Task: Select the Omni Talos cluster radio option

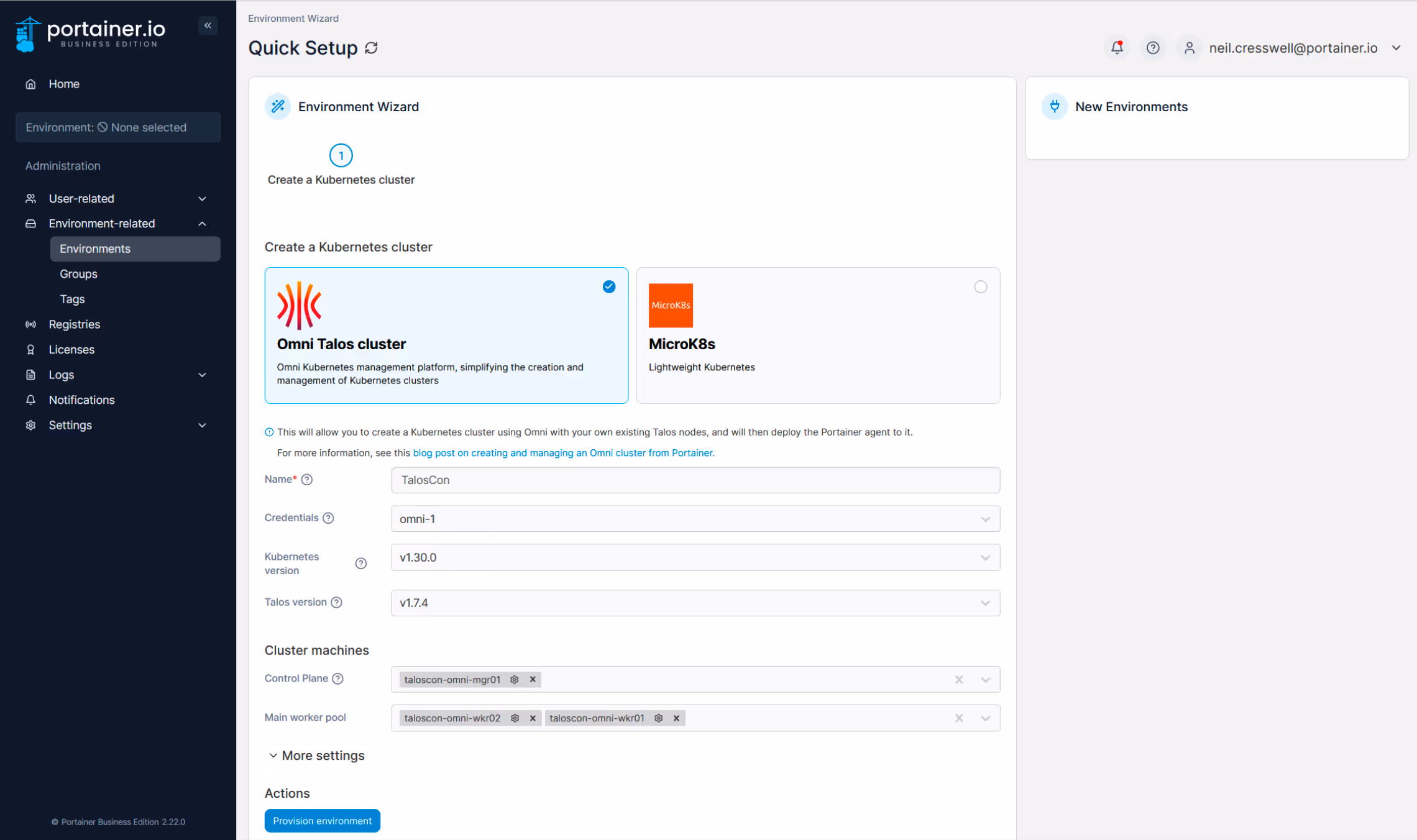Action: coord(609,286)
